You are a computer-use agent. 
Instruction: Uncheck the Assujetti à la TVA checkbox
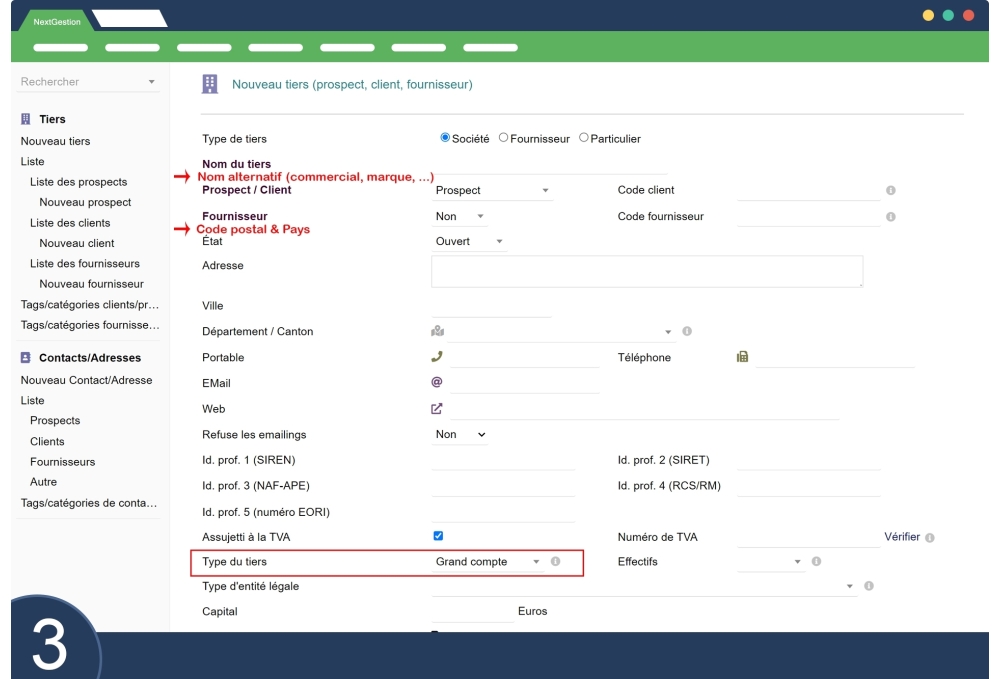[438, 536]
